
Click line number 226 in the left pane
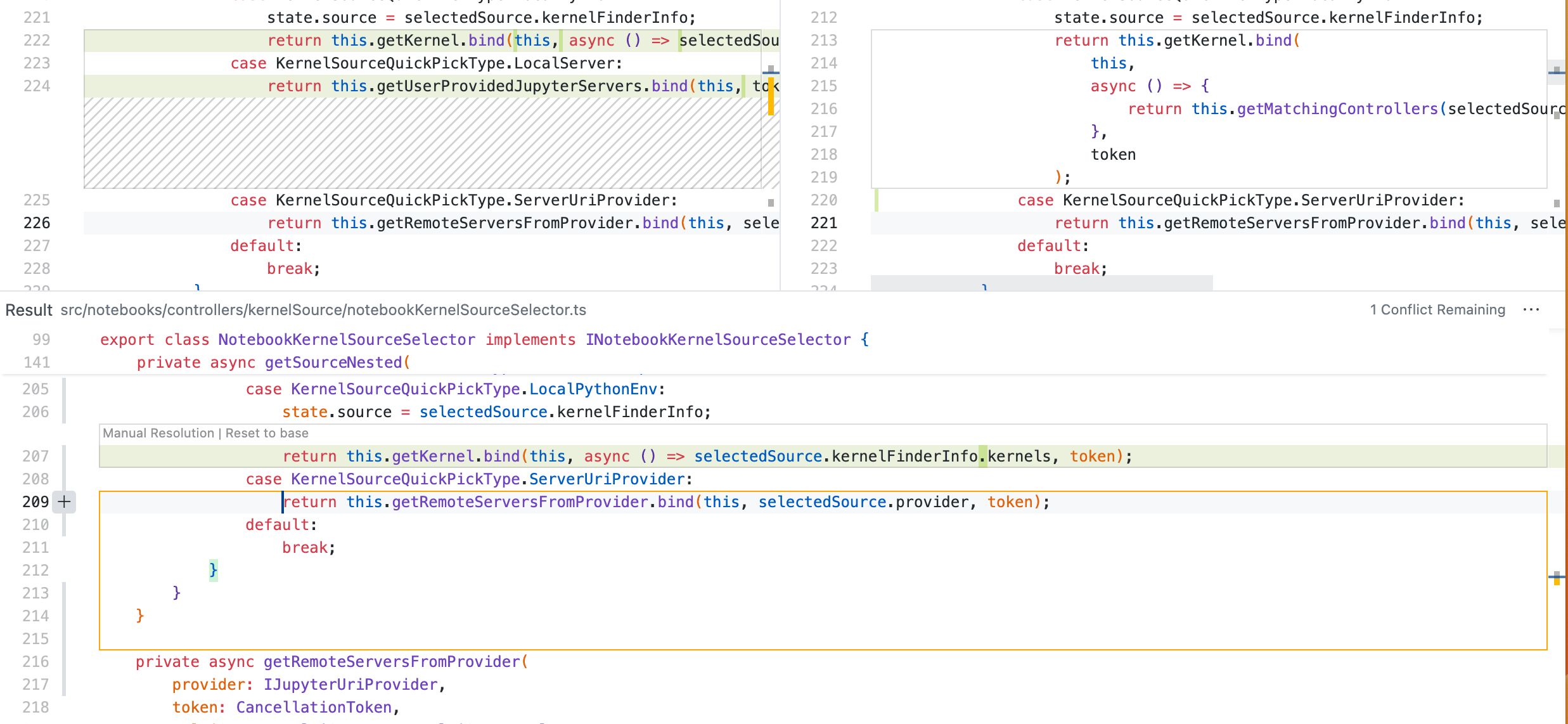pos(37,223)
